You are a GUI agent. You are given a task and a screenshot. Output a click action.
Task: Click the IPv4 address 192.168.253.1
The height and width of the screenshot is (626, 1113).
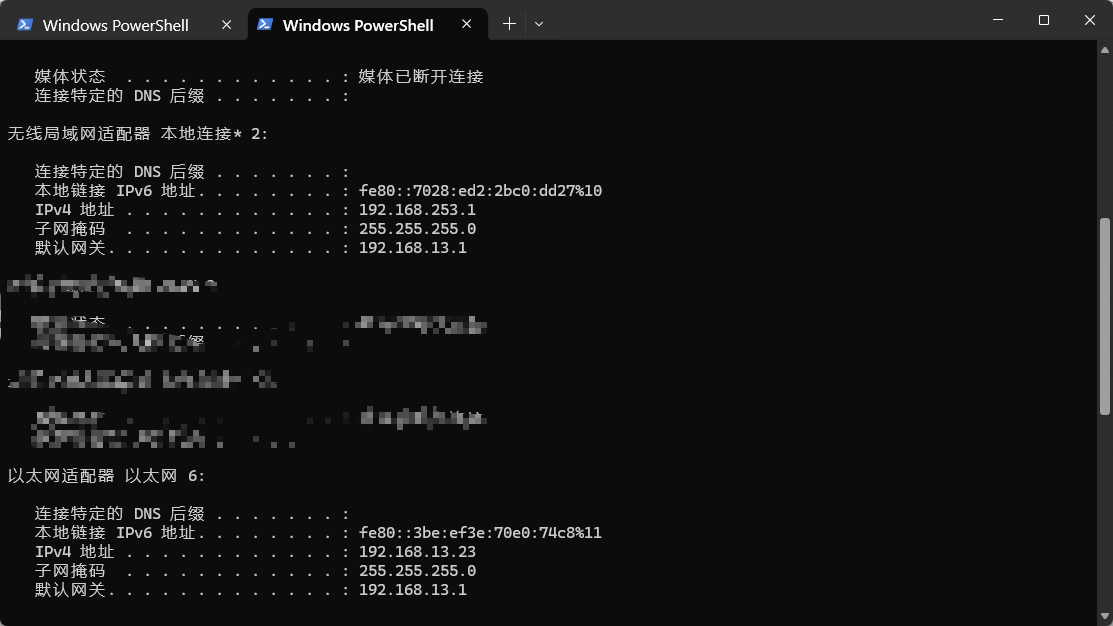click(x=417, y=210)
